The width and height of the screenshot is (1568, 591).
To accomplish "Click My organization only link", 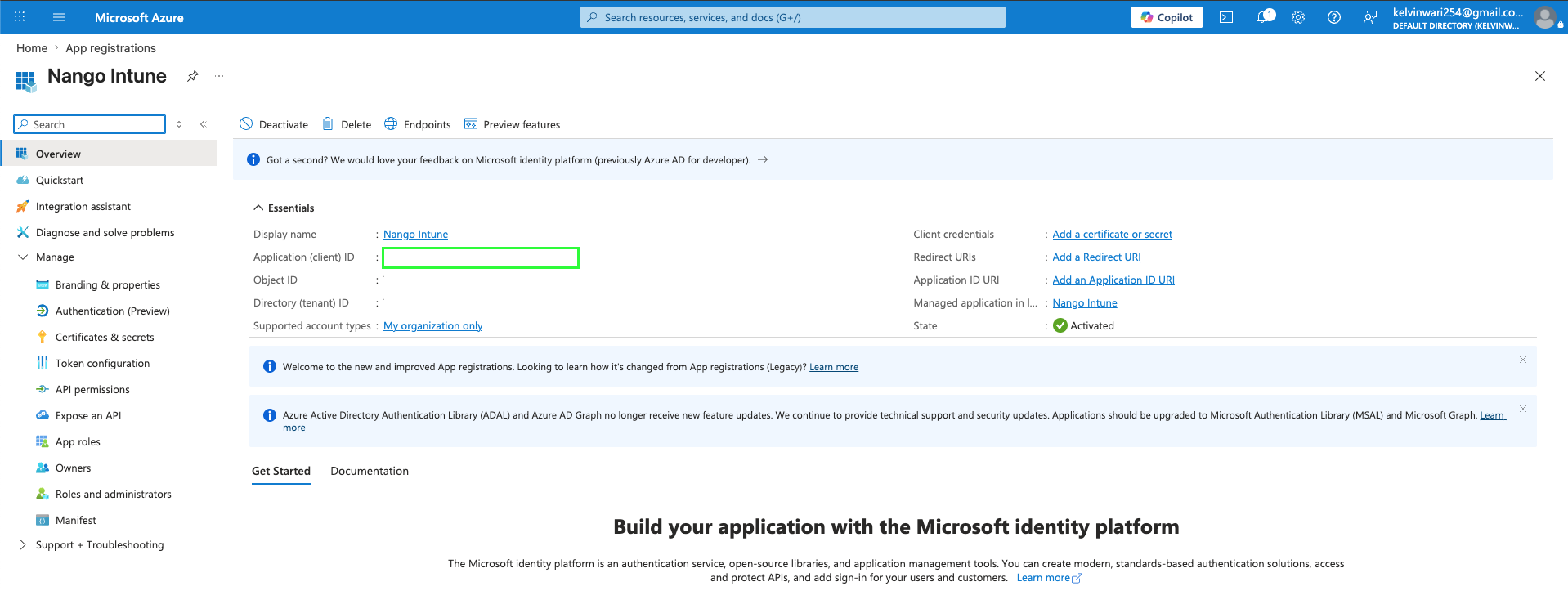I will tap(433, 326).
